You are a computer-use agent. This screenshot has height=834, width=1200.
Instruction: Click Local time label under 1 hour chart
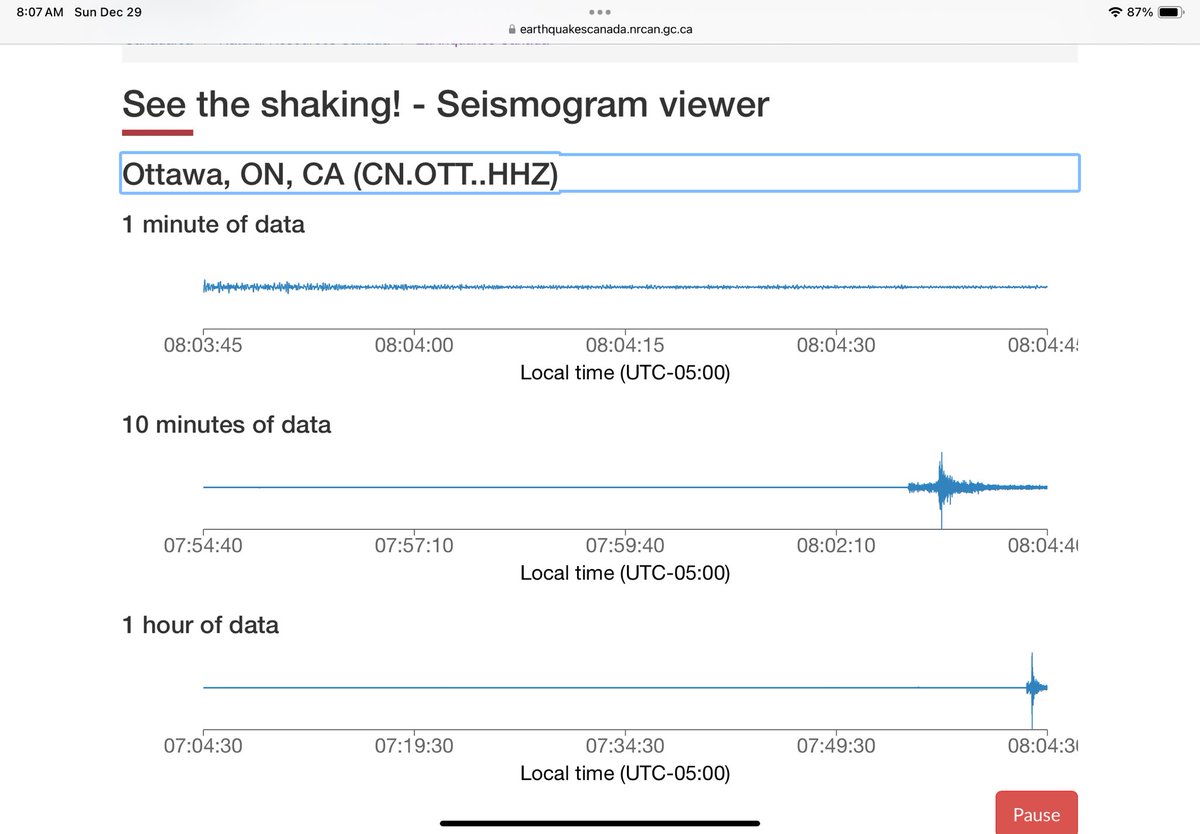(625, 773)
